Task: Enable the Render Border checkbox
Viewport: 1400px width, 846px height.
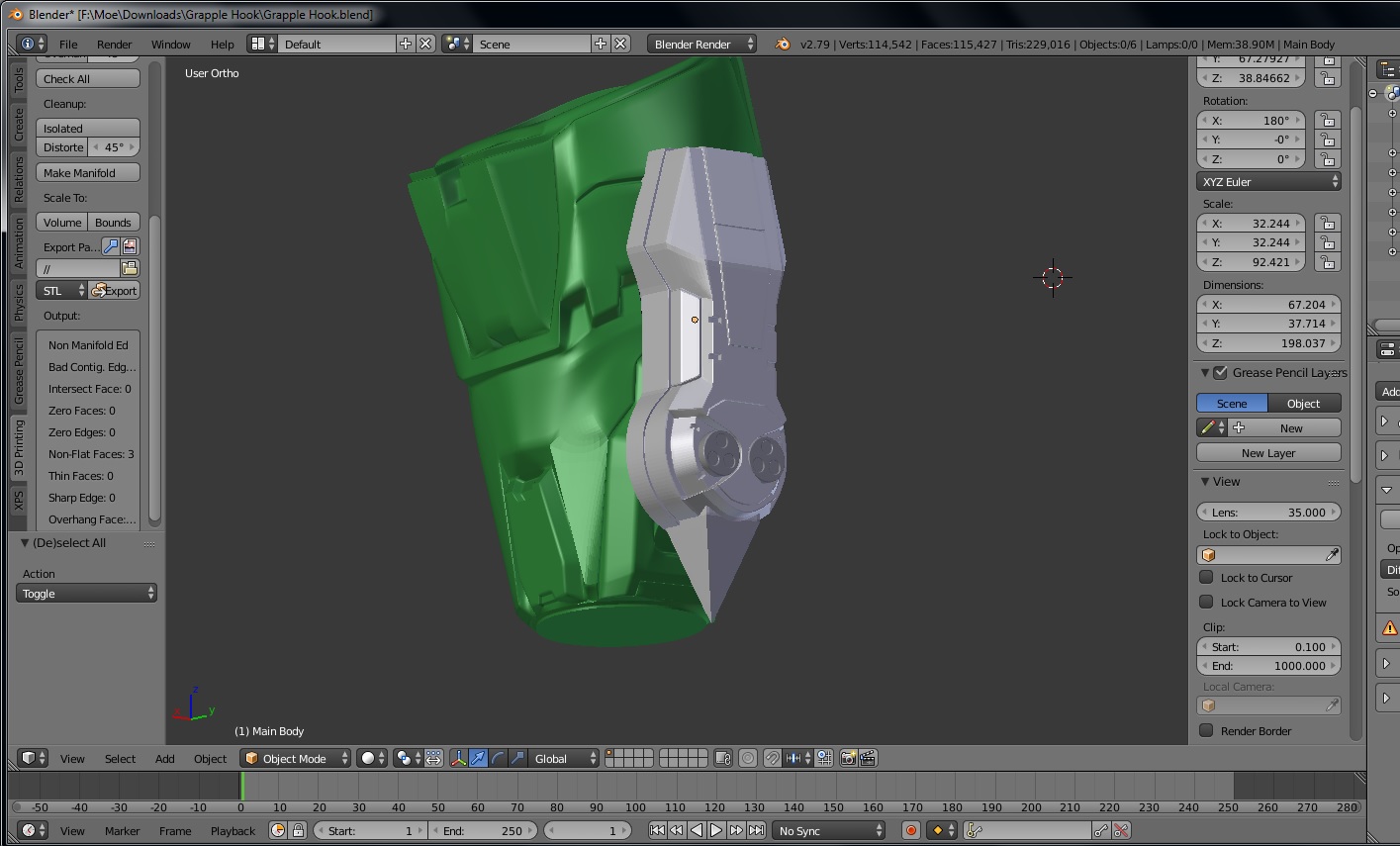Action: tap(1206, 730)
